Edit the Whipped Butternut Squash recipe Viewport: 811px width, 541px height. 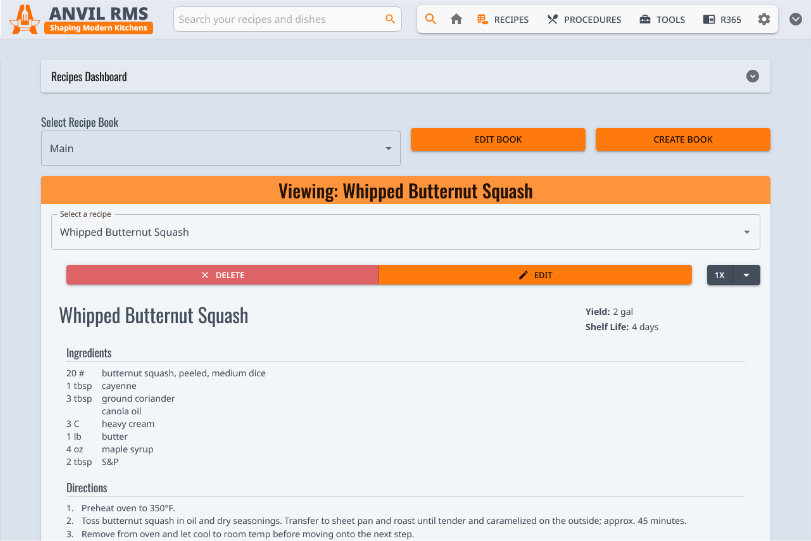(x=535, y=275)
